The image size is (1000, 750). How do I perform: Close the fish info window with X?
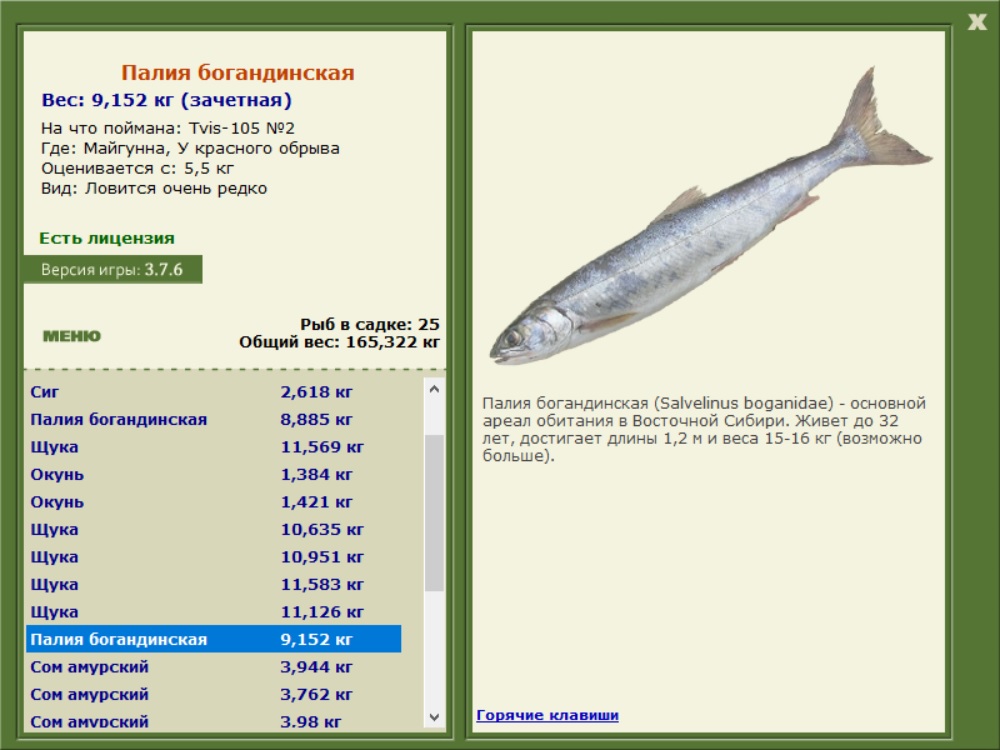coord(976,22)
